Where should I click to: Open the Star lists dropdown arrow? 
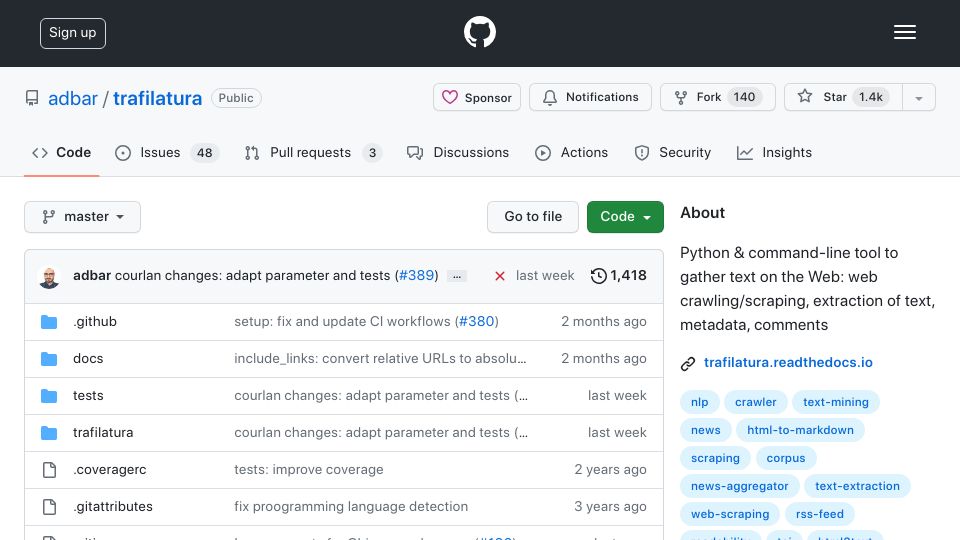point(918,97)
